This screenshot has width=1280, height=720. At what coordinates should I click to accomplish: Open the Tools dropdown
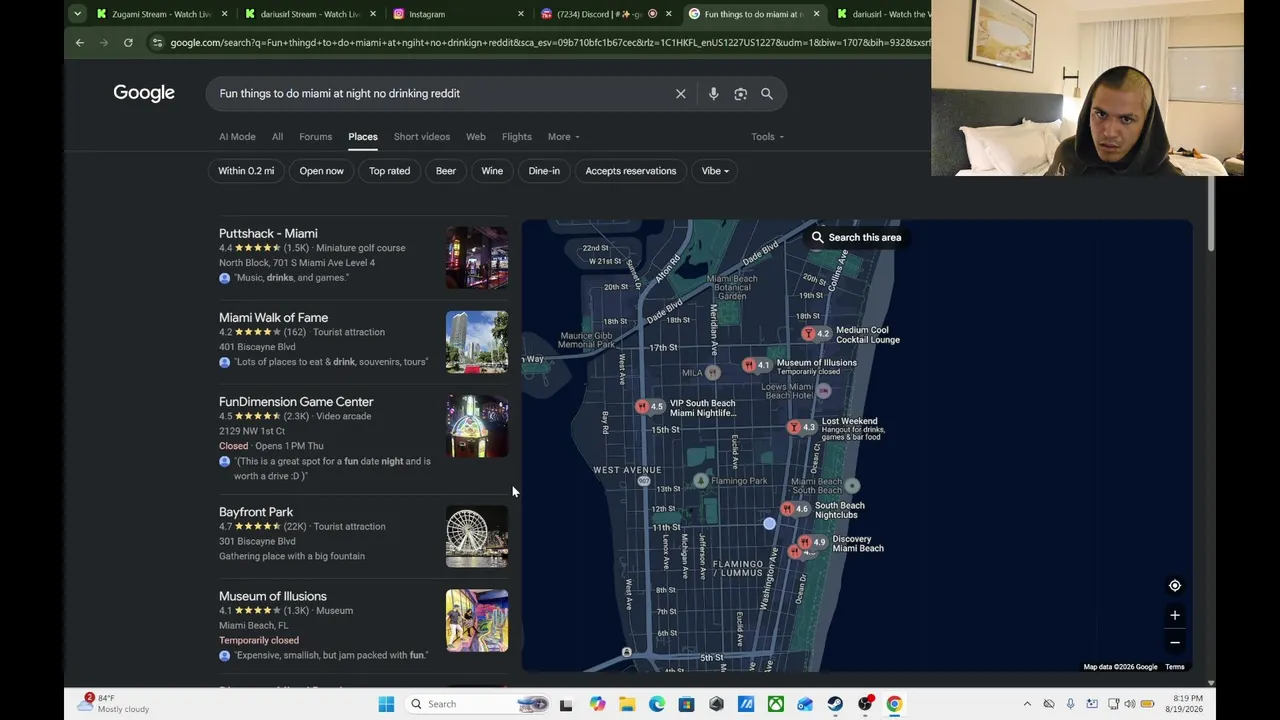click(x=768, y=137)
